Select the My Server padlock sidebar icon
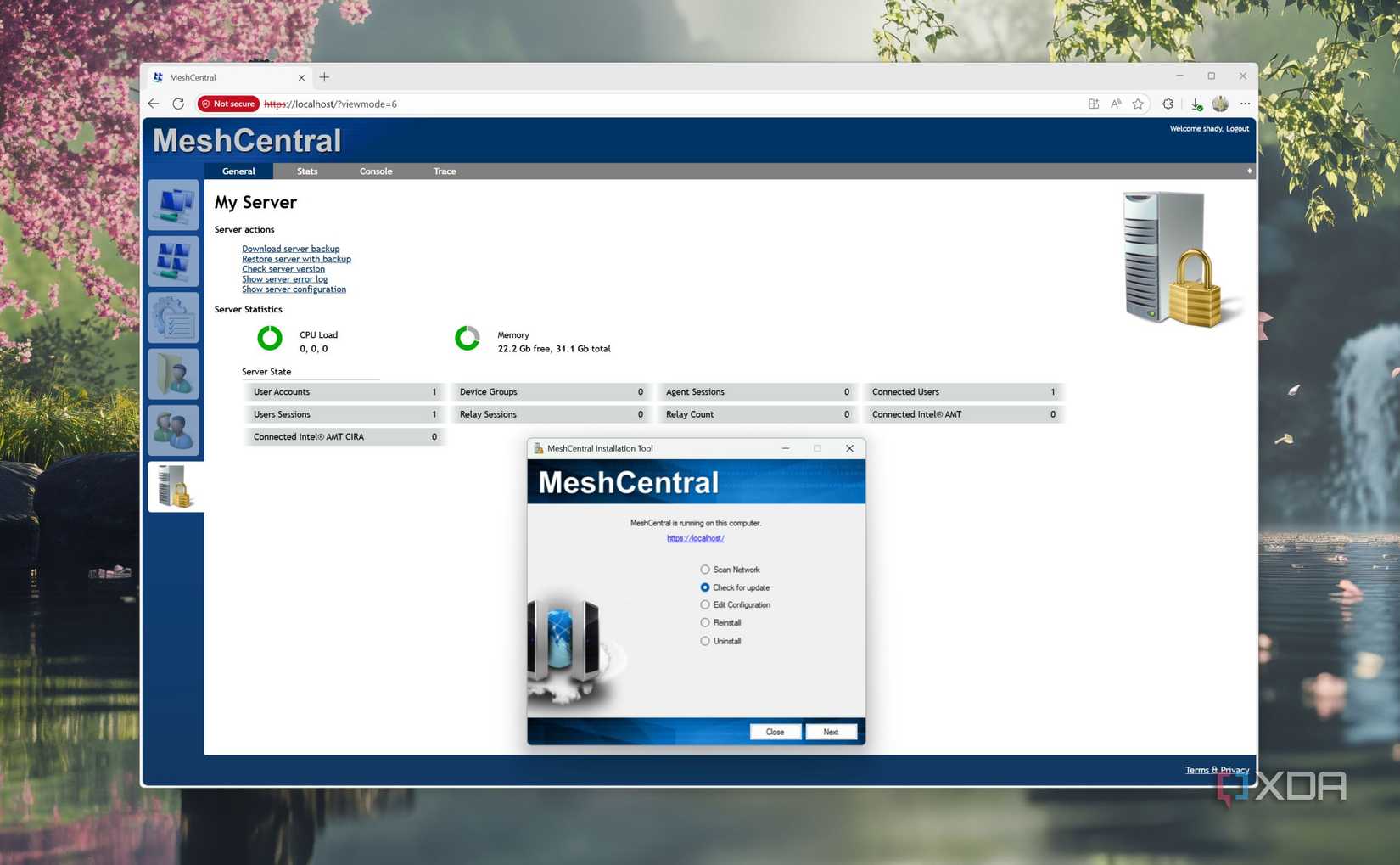The width and height of the screenshot is (1400, 865). [x=175, y=486]
